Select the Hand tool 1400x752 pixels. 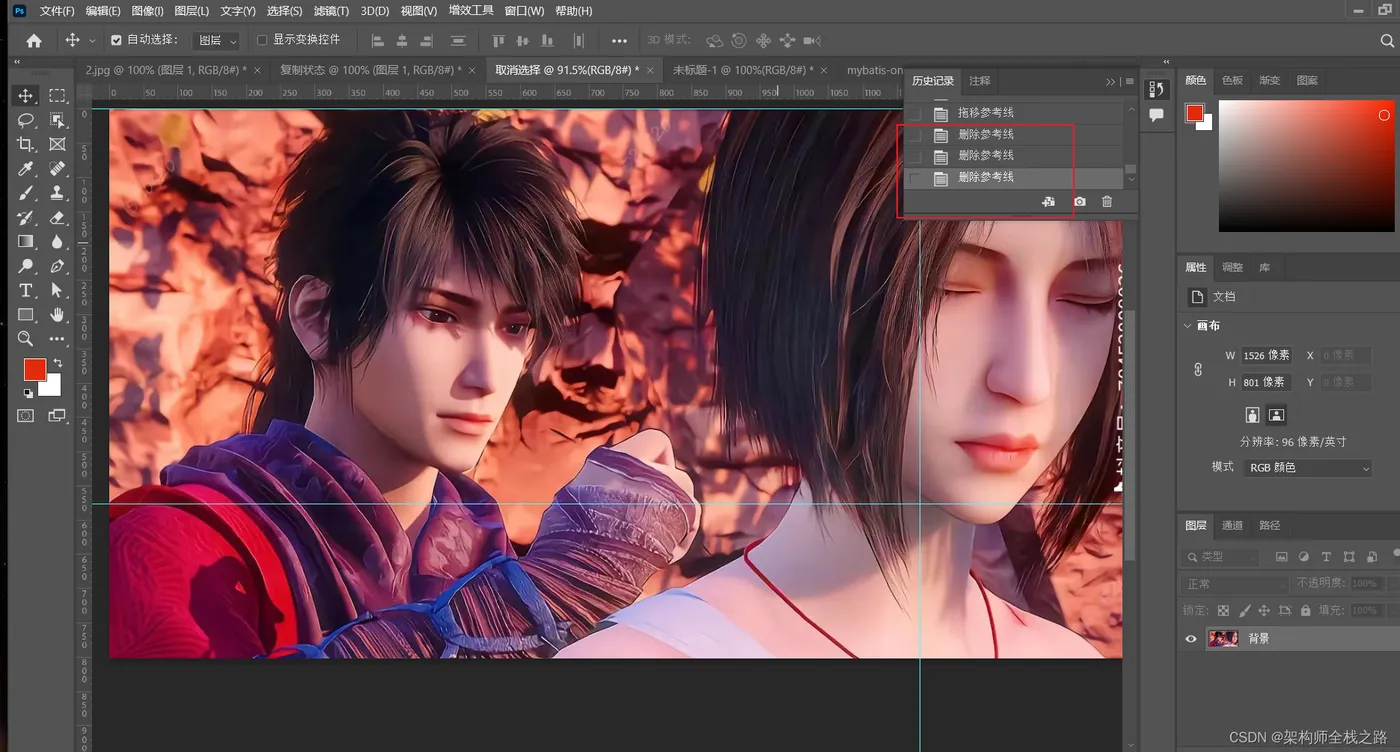tap(57, 315)
